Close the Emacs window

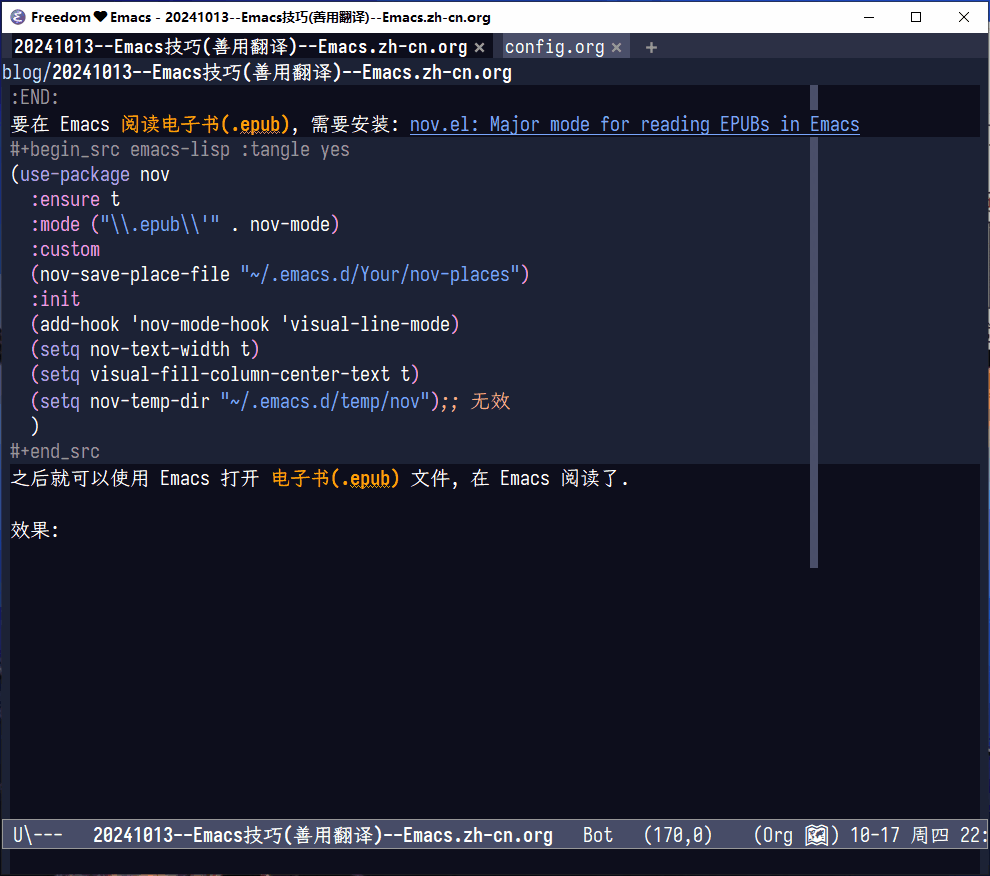[x=963, y=17]
